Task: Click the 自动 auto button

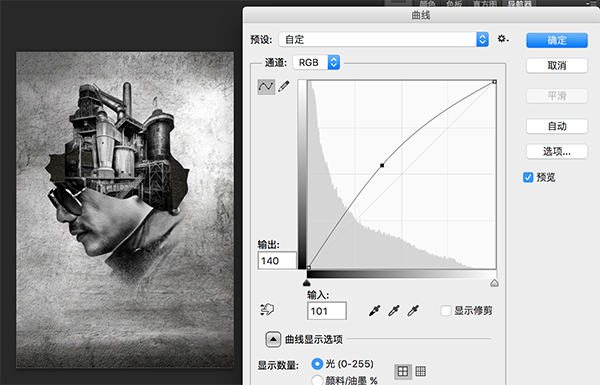Action: click(x=557, y=126)
